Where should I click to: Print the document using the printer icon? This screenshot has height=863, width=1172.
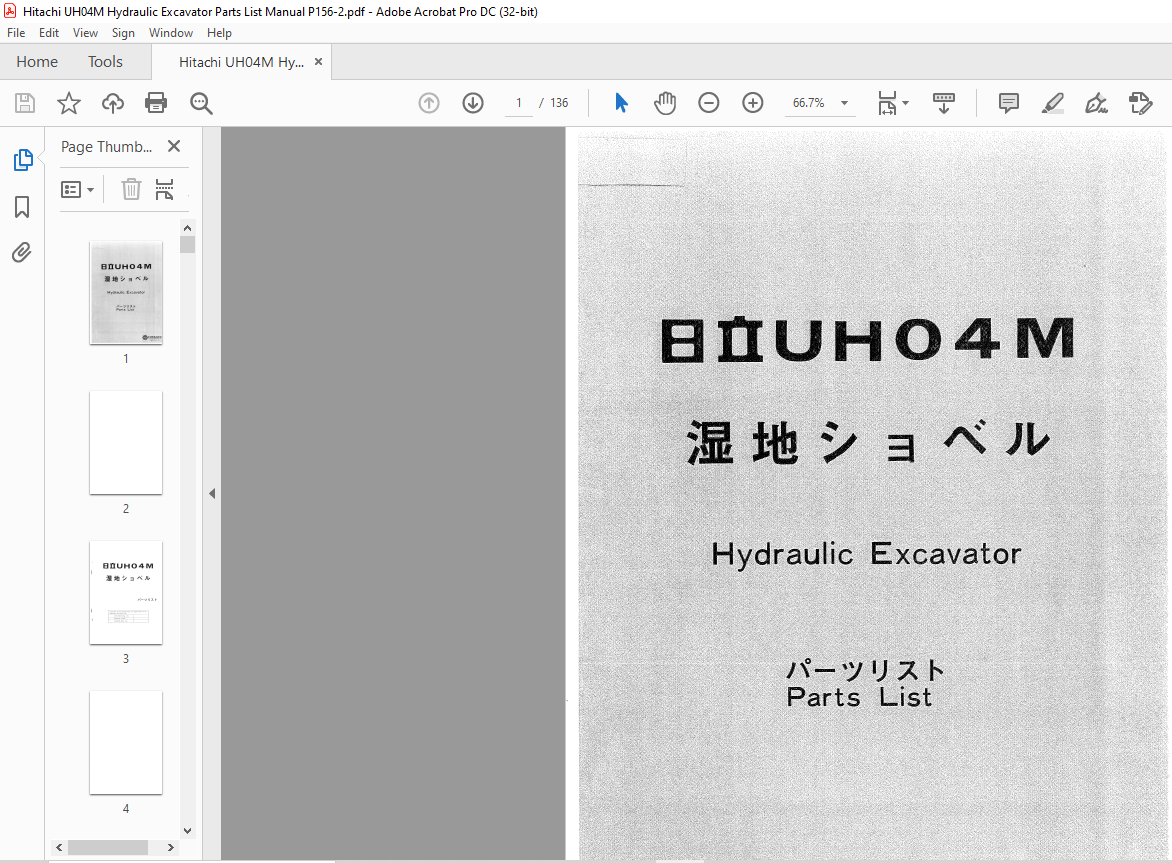coord(156,103)
